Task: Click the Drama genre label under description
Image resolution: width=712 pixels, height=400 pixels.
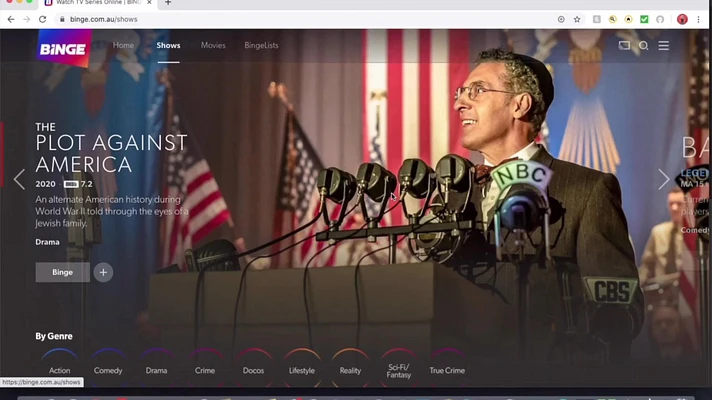Action: pos(47,242)
